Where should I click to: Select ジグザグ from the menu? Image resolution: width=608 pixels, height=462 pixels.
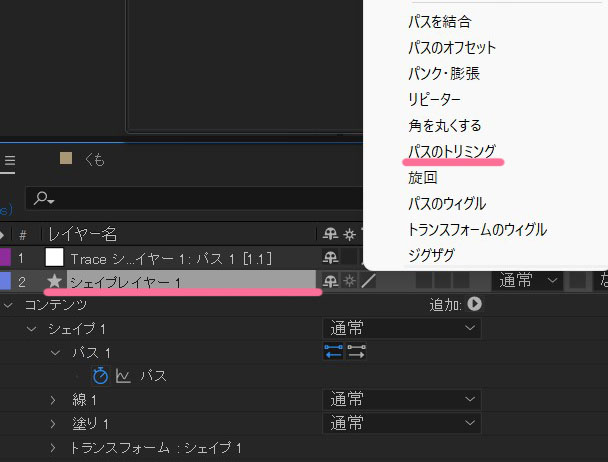tap(431, 255)
